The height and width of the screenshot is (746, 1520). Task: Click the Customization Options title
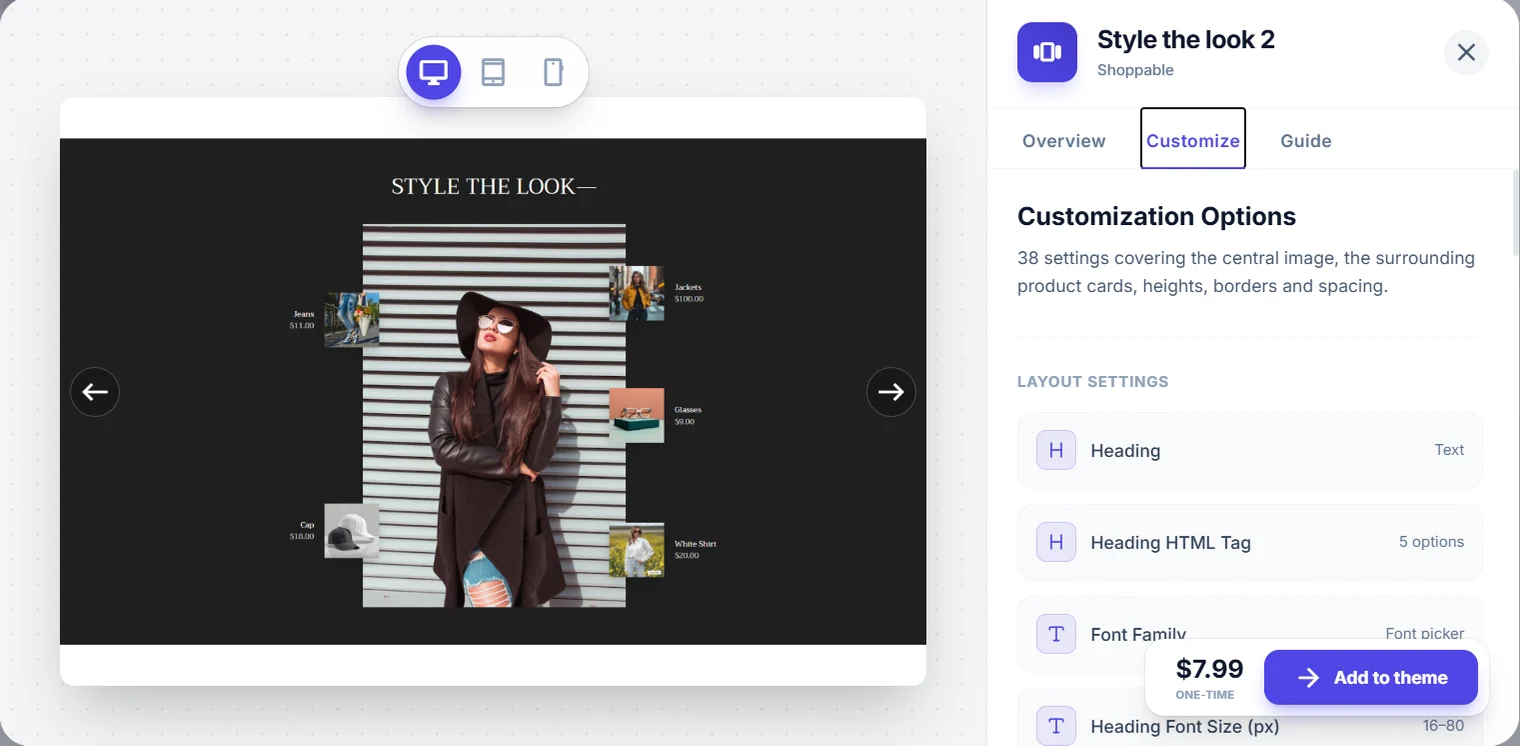pyautogui.click(x=1157, y=216)
